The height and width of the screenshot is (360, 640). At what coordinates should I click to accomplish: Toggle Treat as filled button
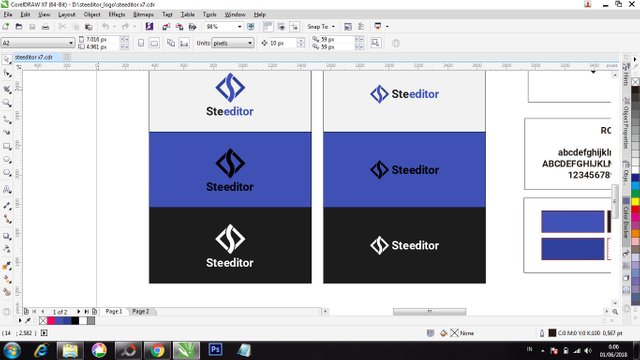[x=376, y=43]
